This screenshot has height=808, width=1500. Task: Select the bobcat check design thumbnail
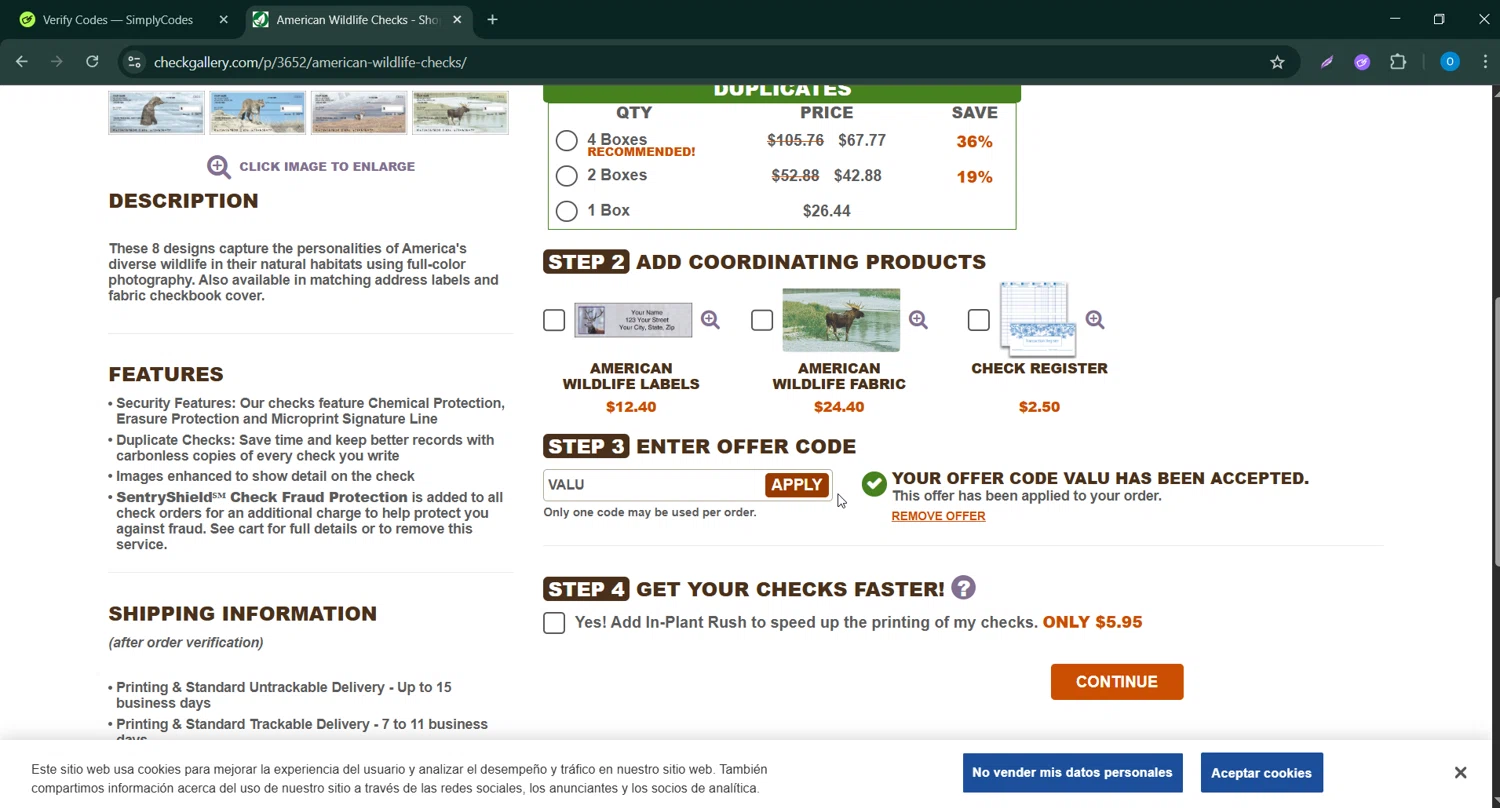point(258,113)
